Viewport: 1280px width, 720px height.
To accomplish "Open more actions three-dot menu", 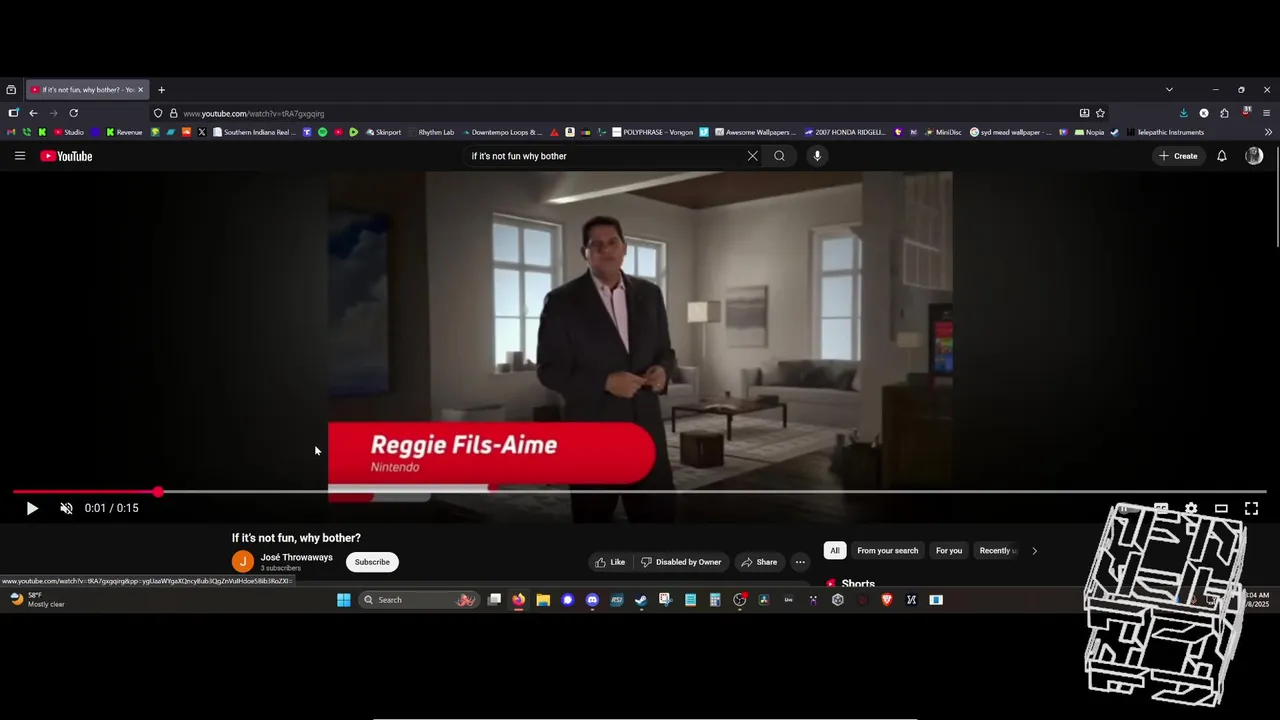I will click(x=800, y=562).
